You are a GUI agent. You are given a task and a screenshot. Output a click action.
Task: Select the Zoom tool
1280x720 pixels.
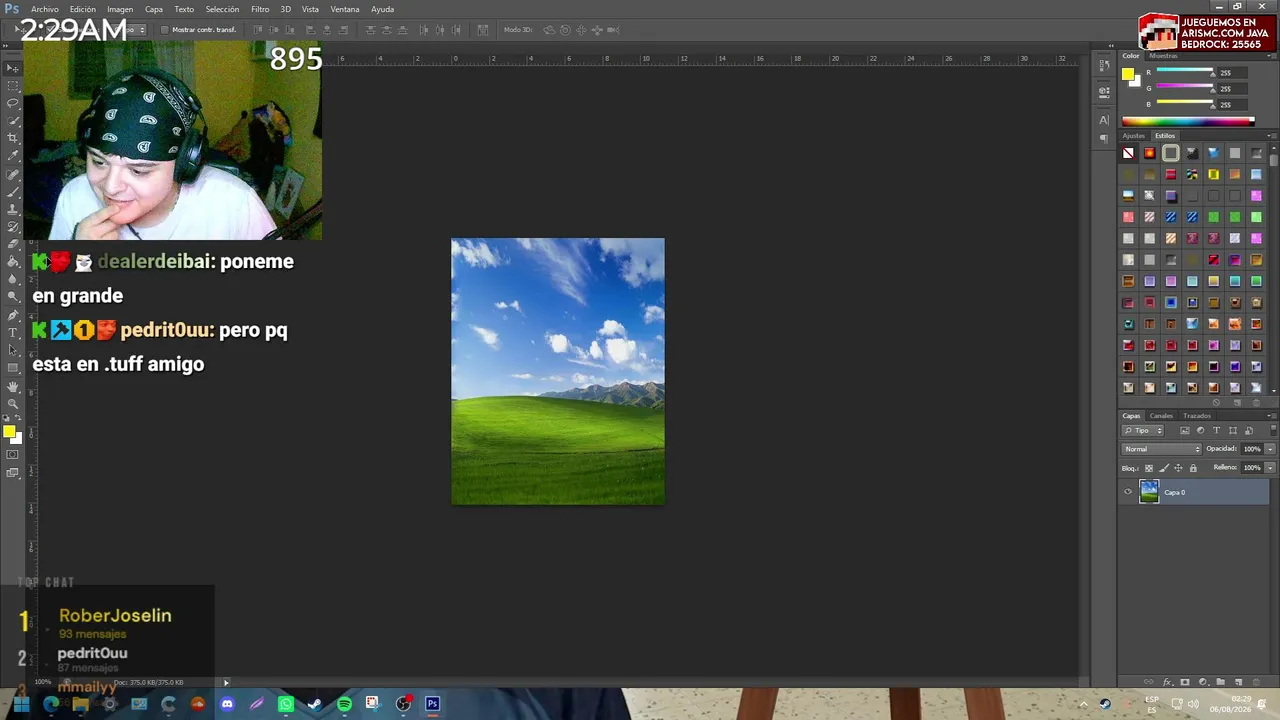point(13,403)
